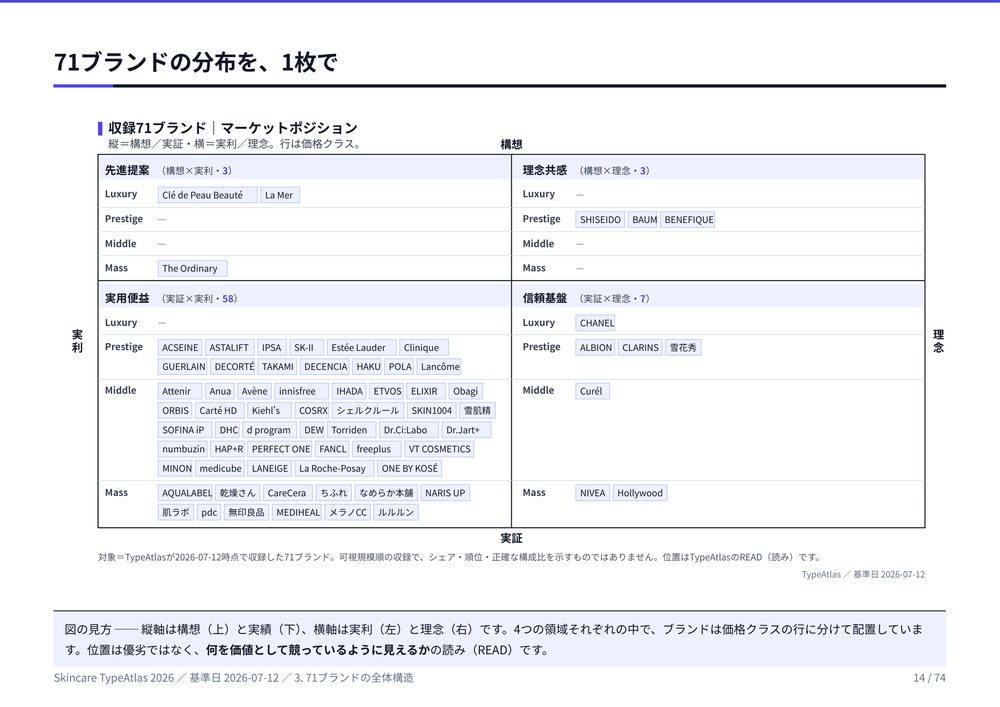Select the SHISEIDO brand tag
Screen dimensions: 1000x707
click(600, 219)
